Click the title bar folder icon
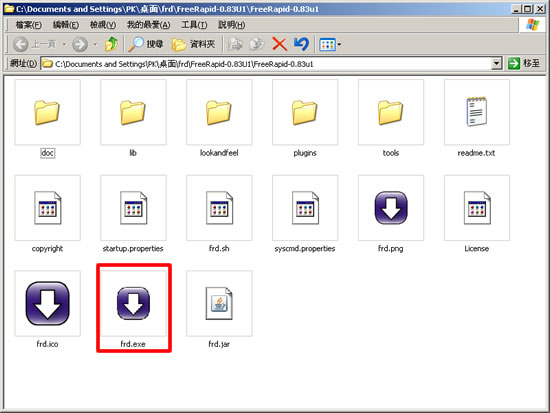Viewport: 550px width, 413px height. (x=9, y=9)
